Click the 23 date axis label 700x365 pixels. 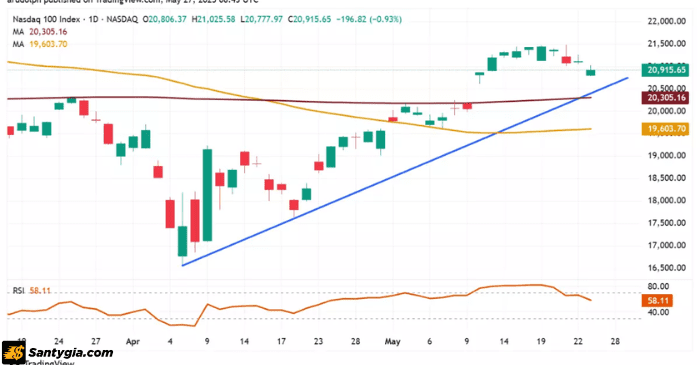point(318,341)
